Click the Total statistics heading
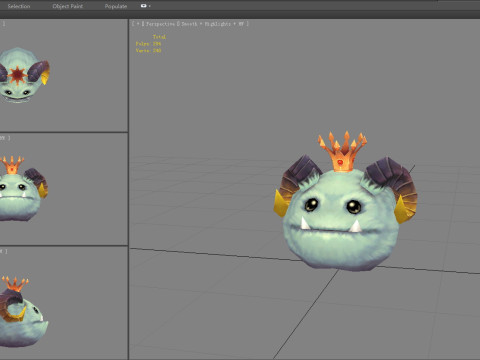The image size is (480, 360). pyautogui.click(x=159, y=37)
